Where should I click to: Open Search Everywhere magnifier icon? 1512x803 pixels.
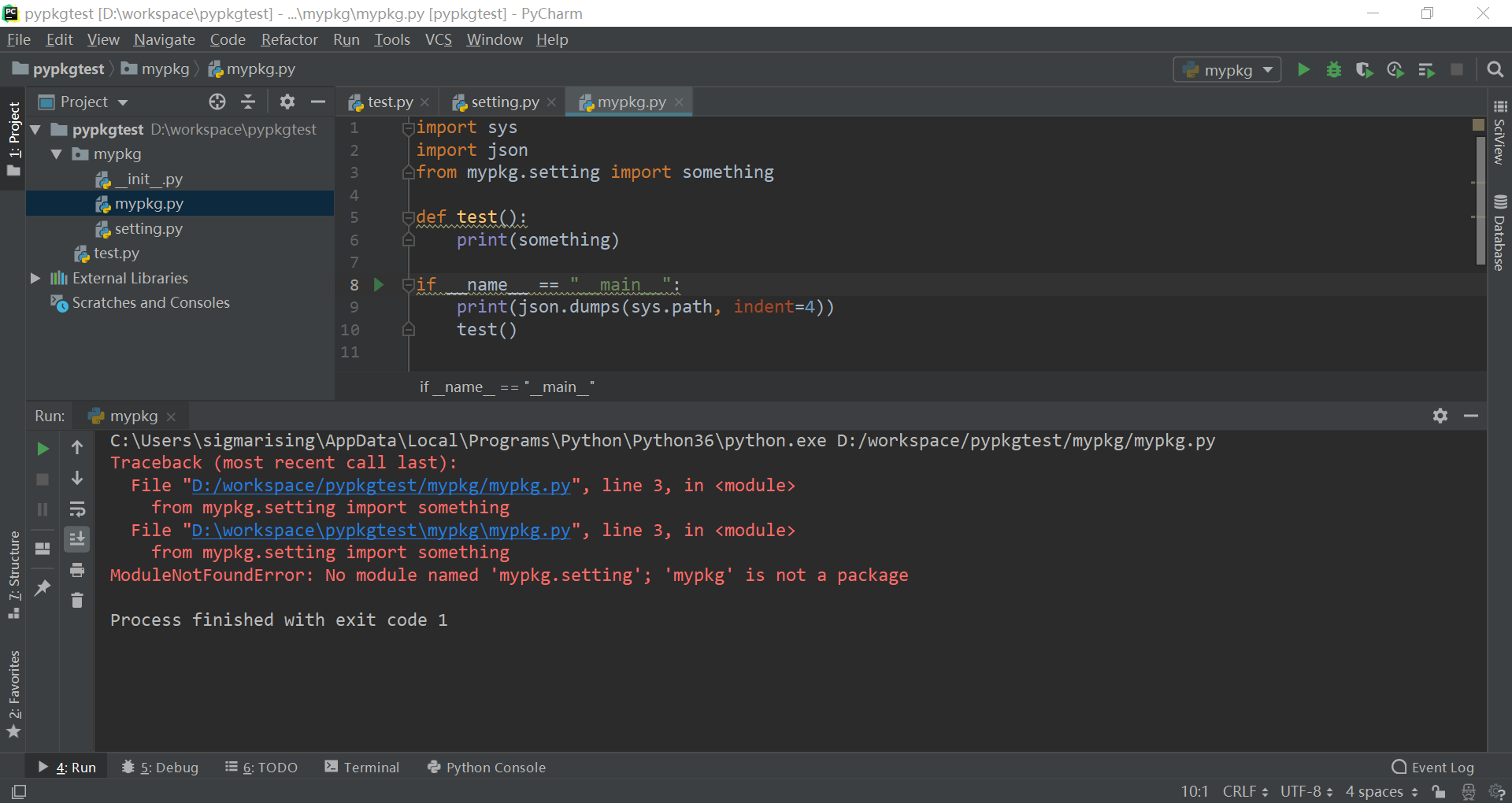pyautogui.click(x=1495, y=70)
